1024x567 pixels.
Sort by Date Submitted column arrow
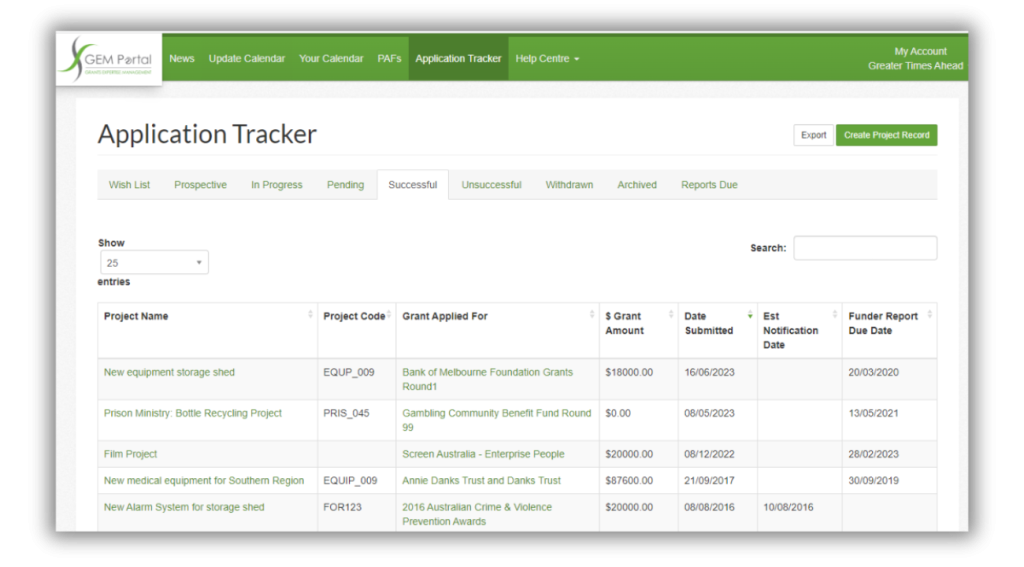tap(750, 315)
